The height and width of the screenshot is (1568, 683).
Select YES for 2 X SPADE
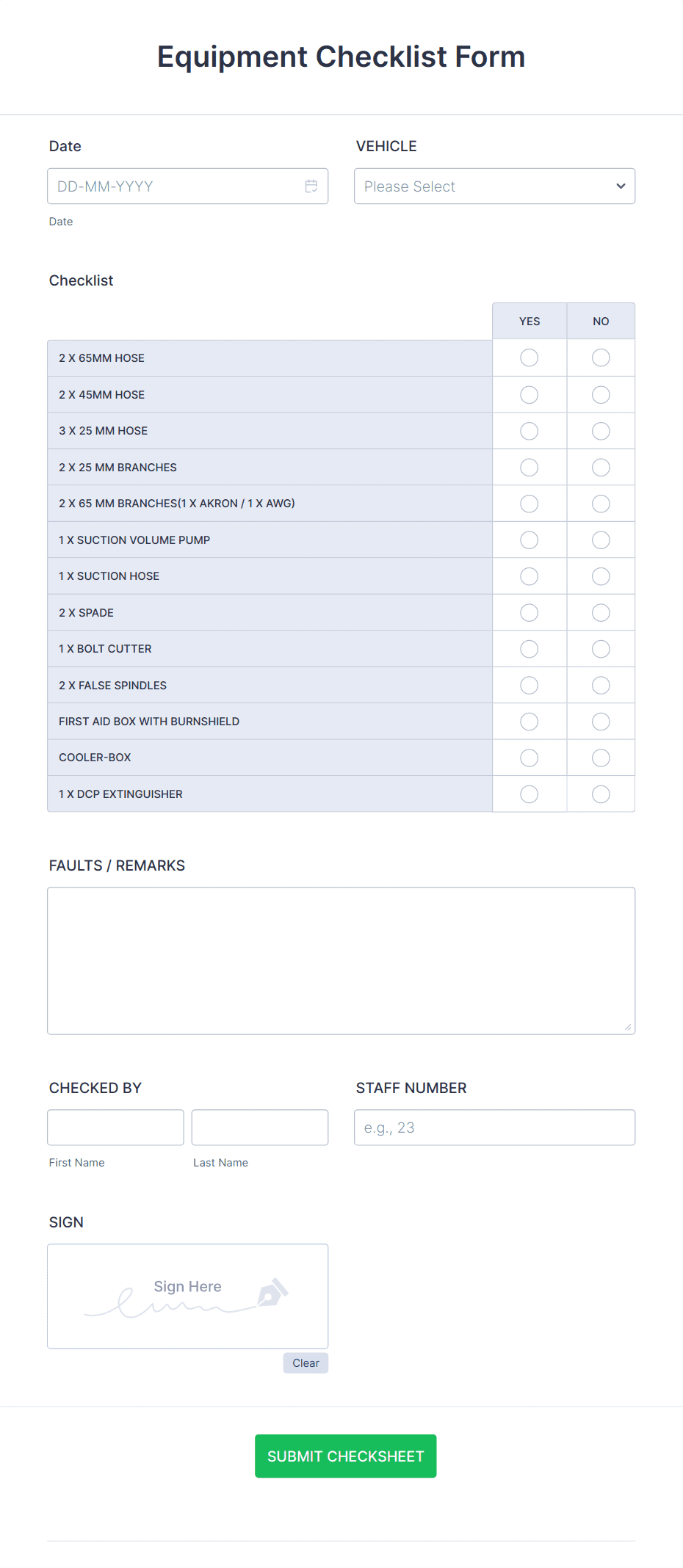[x=529, y=612]
